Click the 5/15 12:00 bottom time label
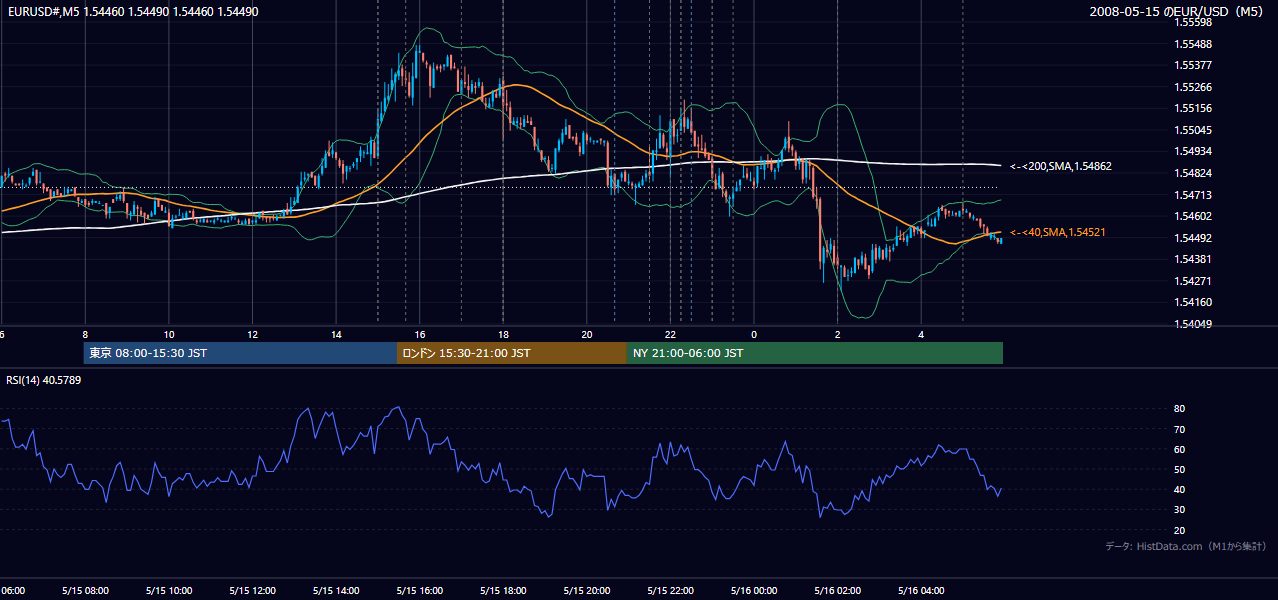 click(x=252, y=591)
